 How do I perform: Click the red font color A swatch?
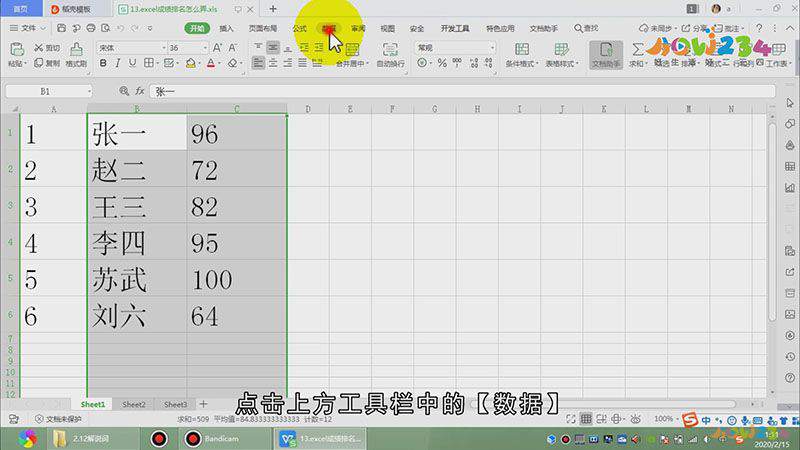211,63
